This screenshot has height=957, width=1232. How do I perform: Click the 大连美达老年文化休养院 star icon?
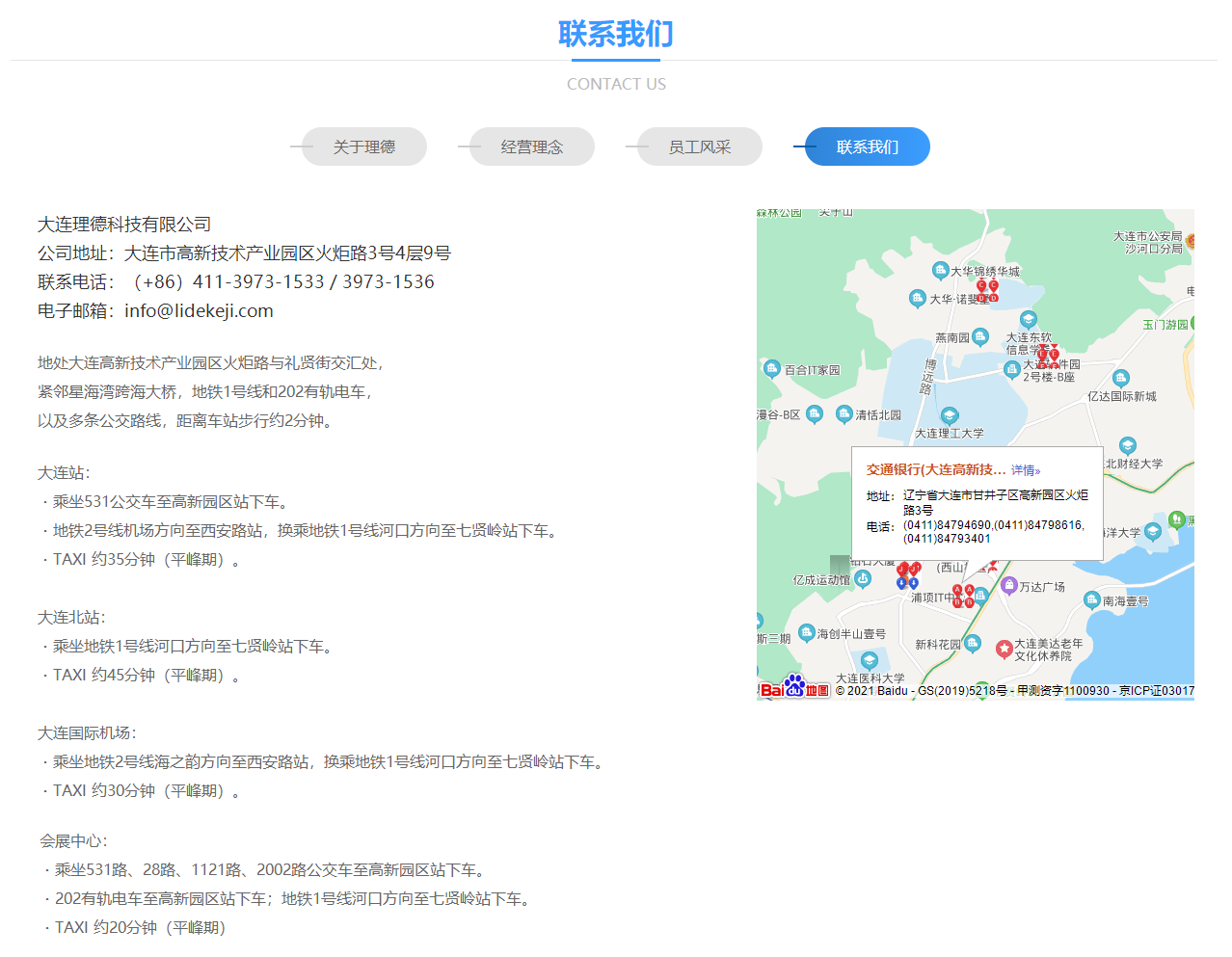click(1004, 649)
